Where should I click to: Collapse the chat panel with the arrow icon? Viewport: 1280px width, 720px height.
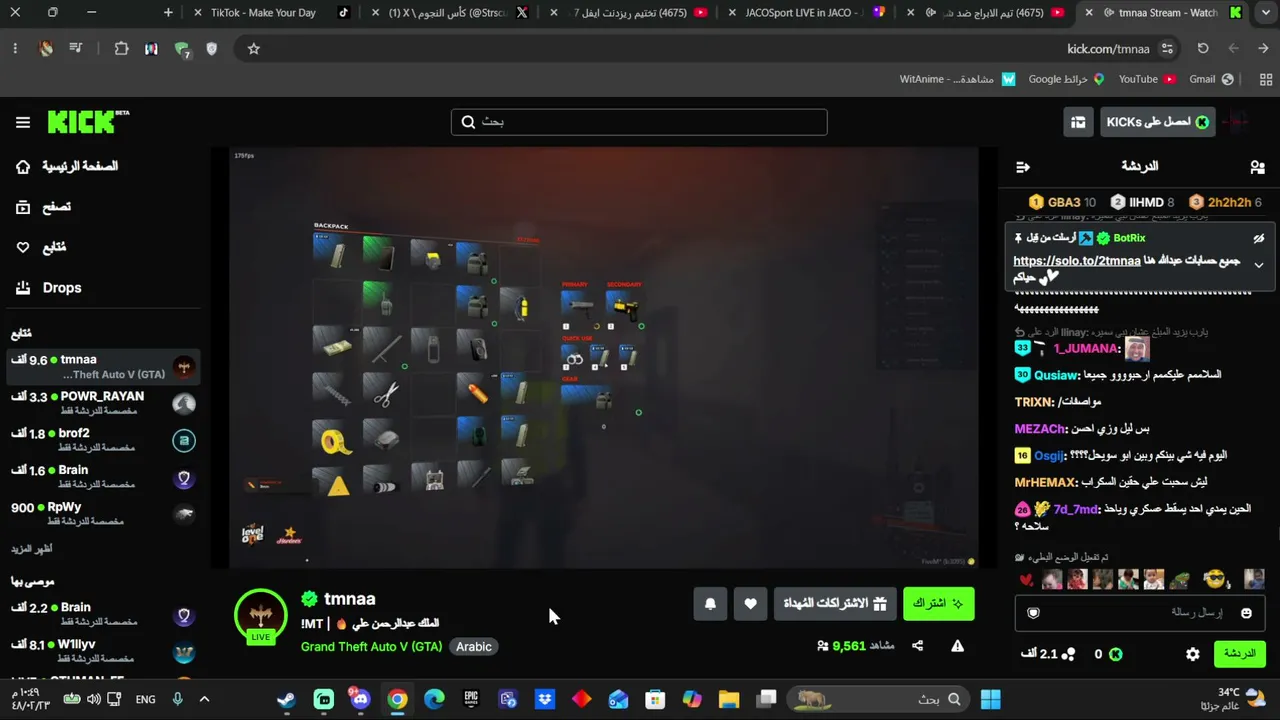[1022, 167]
